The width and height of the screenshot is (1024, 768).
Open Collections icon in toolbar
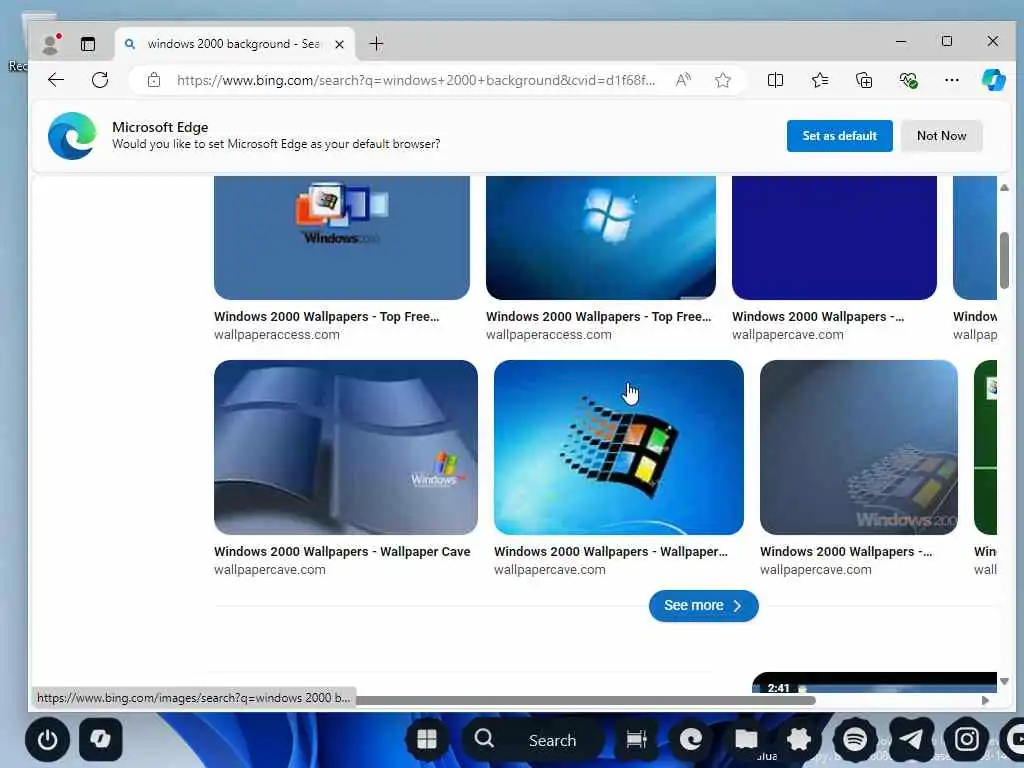tap(864, 80)
